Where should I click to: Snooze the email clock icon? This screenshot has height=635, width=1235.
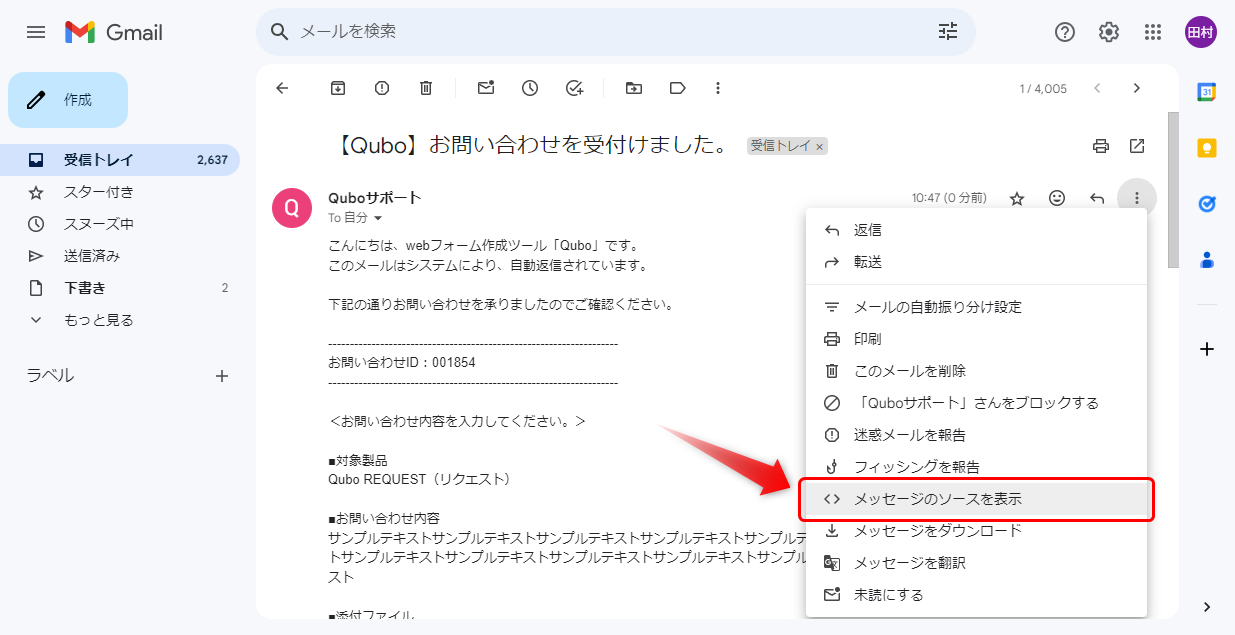pyautogui.click(x=530, y=88)
